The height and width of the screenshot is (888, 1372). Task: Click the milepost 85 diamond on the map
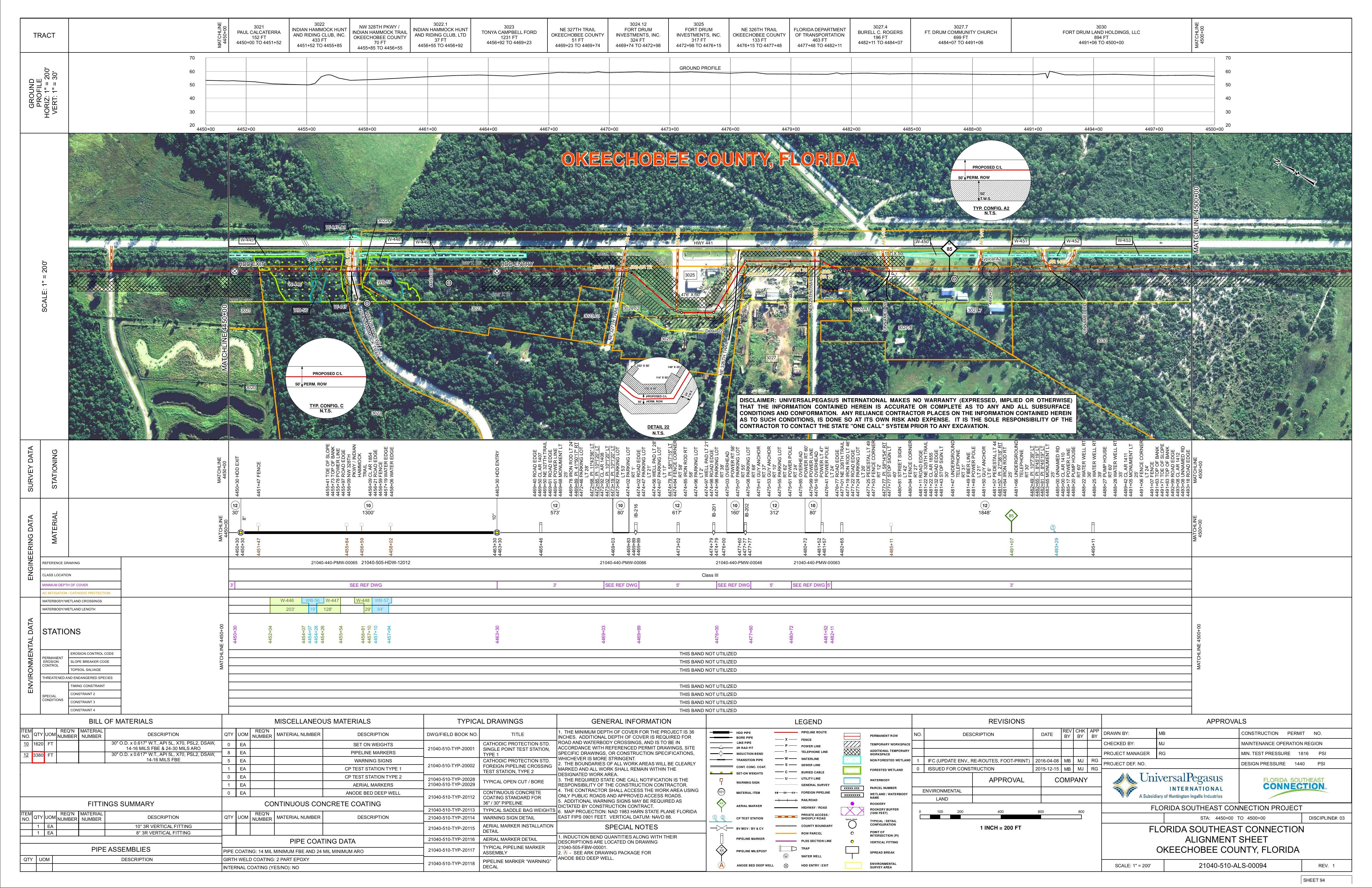pos(949,249)
